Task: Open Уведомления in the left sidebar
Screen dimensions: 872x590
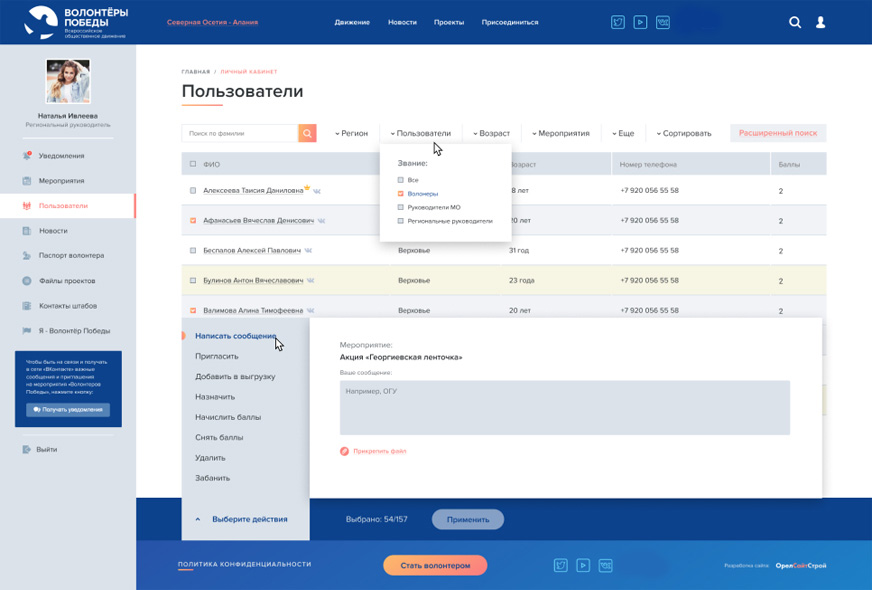Action: (x=61, y=156)
